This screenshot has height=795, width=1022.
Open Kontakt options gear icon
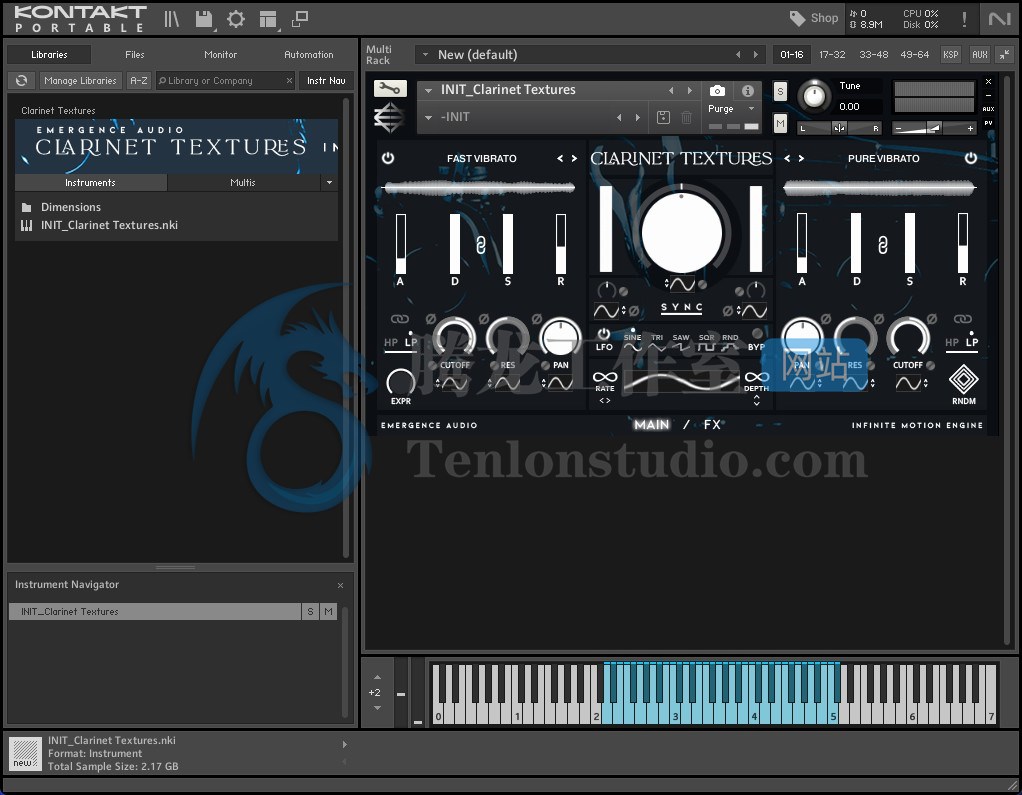[x=236, y=19]
